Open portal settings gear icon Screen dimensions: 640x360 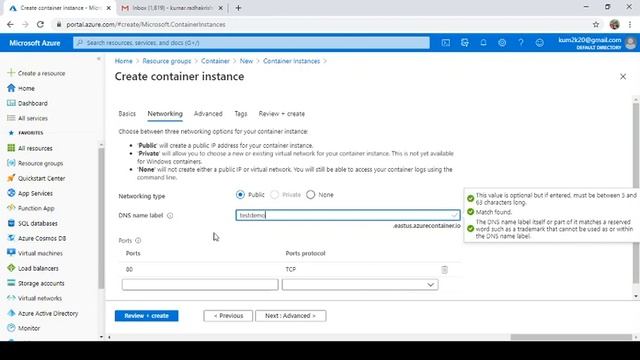click(x=502, y=43)
